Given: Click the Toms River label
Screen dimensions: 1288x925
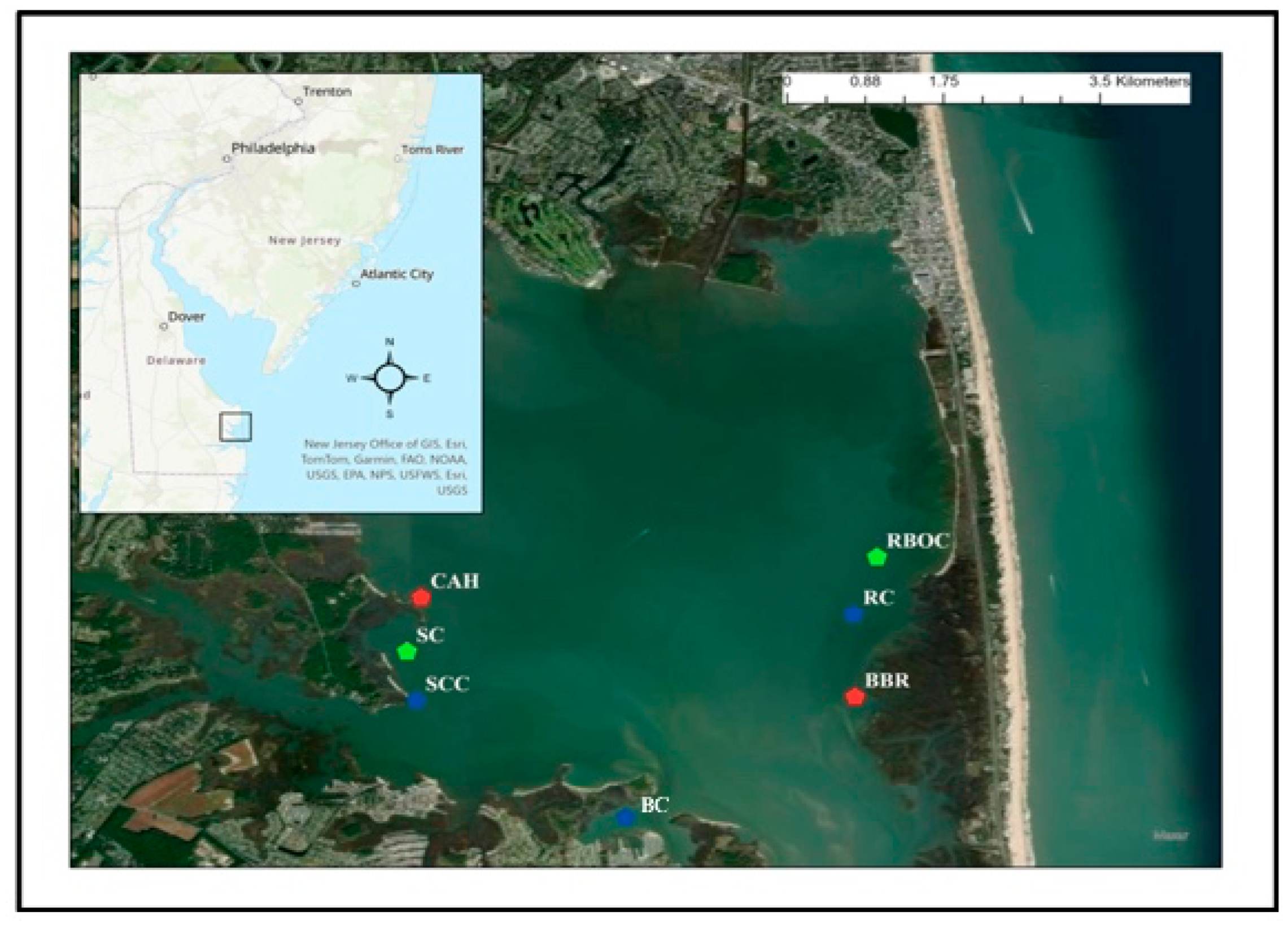Looking at the screenshot, I should [433, 150].
